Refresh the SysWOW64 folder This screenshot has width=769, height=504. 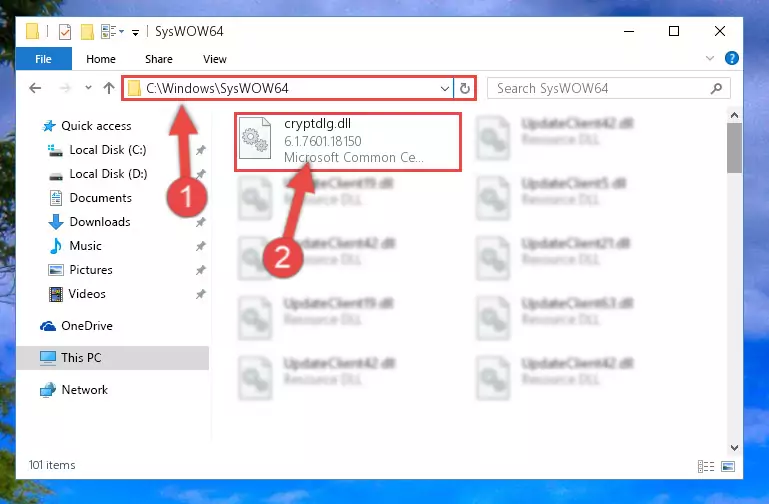pos(464,89)
